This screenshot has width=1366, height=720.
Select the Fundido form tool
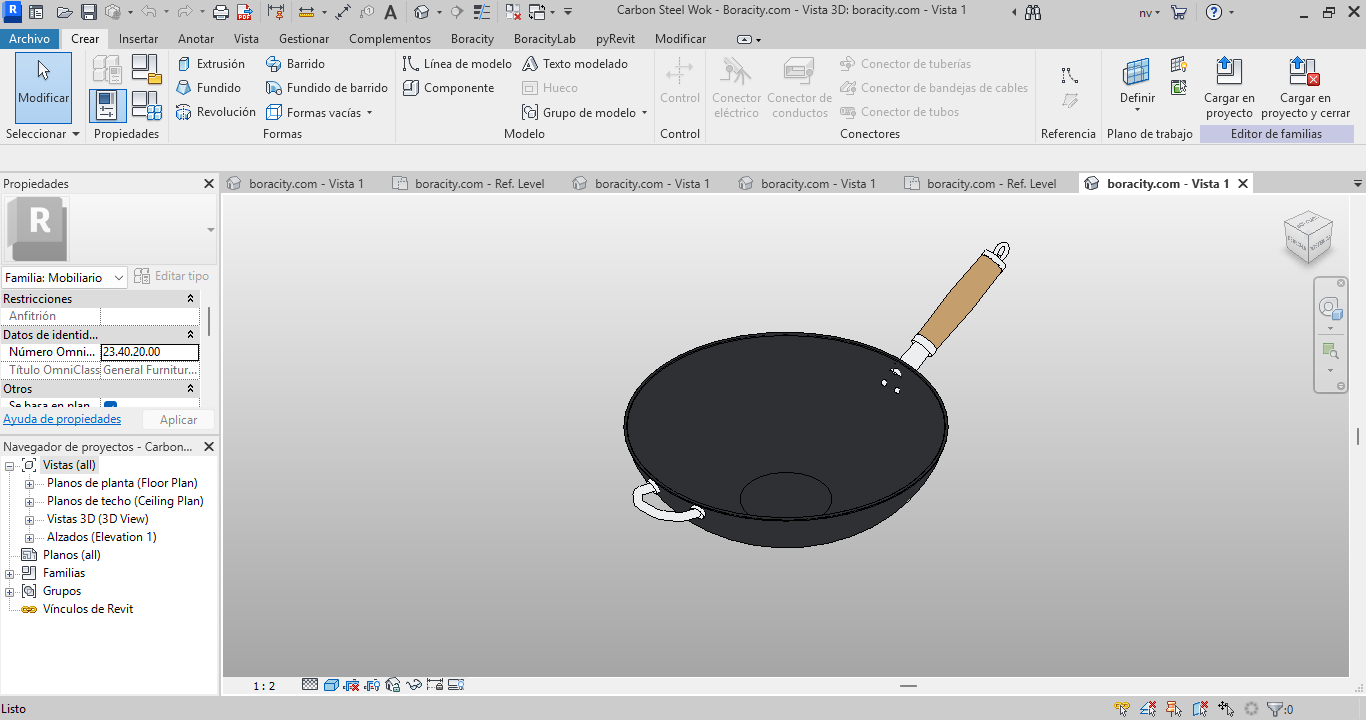coord(208,88)
